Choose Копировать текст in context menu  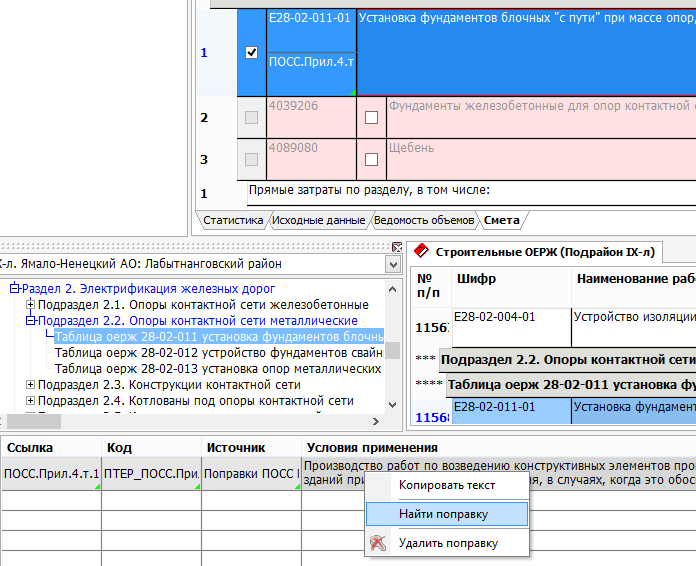point(447,485)
